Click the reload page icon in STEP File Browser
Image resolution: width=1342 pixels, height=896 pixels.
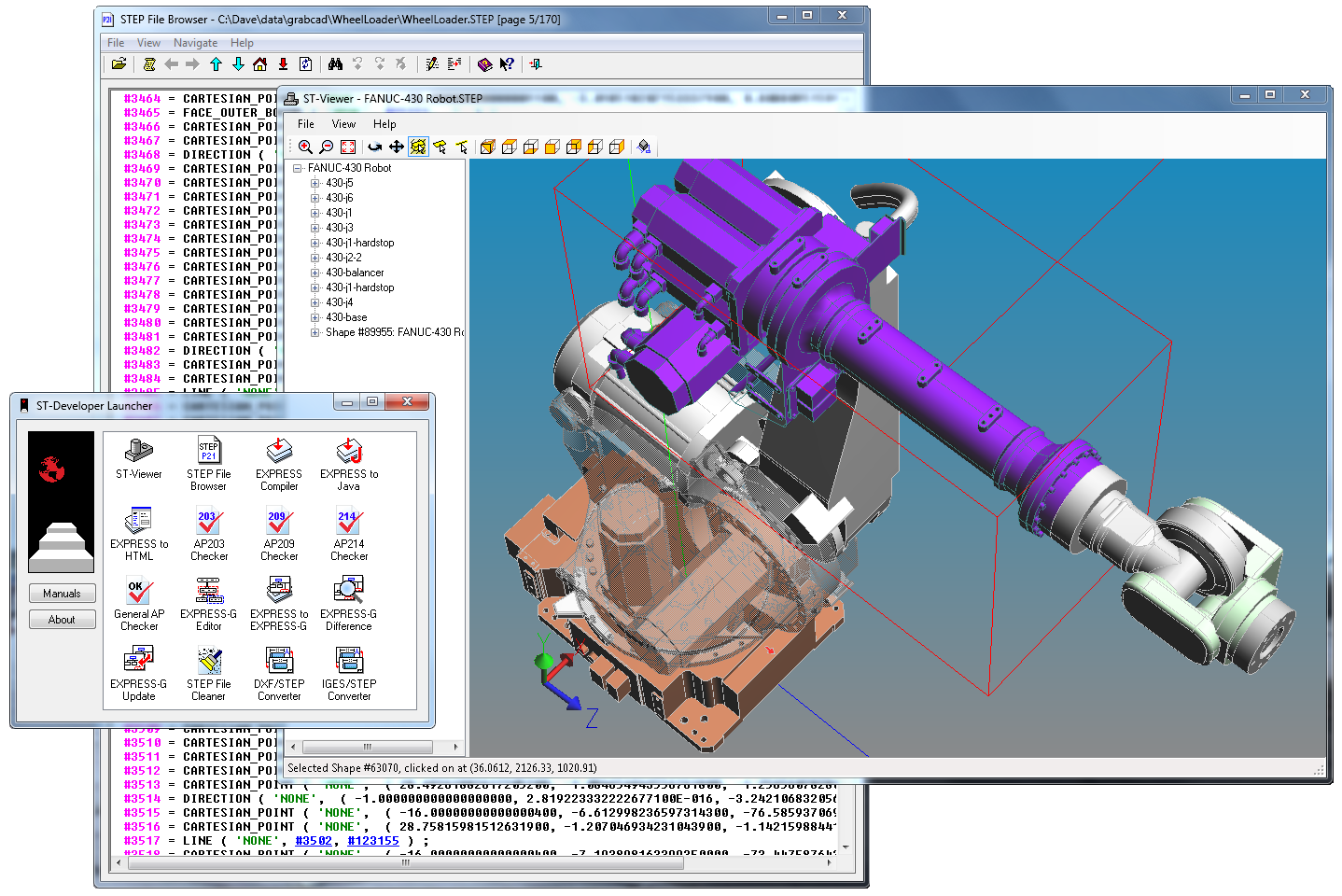pyautogui.click(x=305, y=64)
